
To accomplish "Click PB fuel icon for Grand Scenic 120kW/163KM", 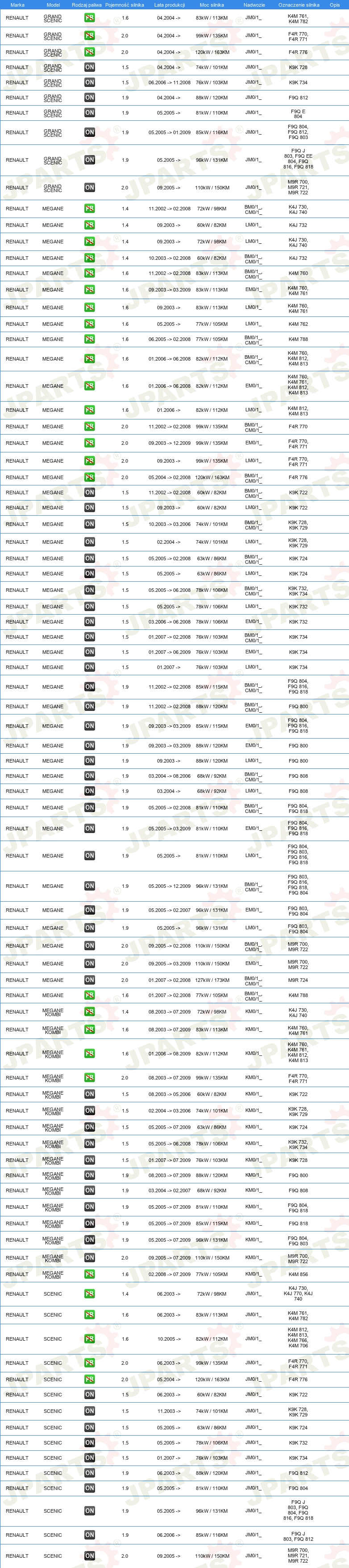I will (x=90, y=52).
